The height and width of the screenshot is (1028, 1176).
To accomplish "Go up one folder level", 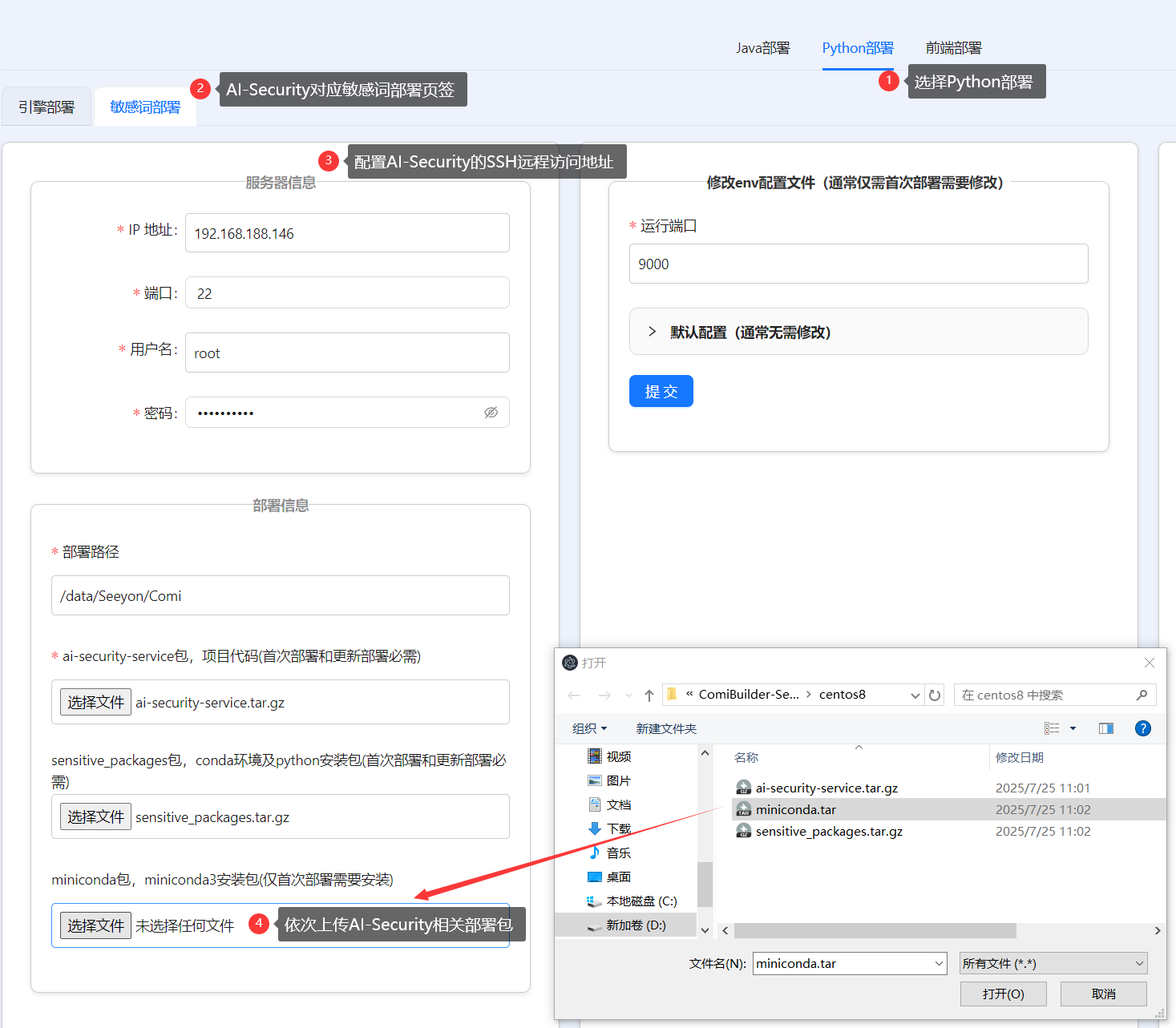I will pos(649,695).
